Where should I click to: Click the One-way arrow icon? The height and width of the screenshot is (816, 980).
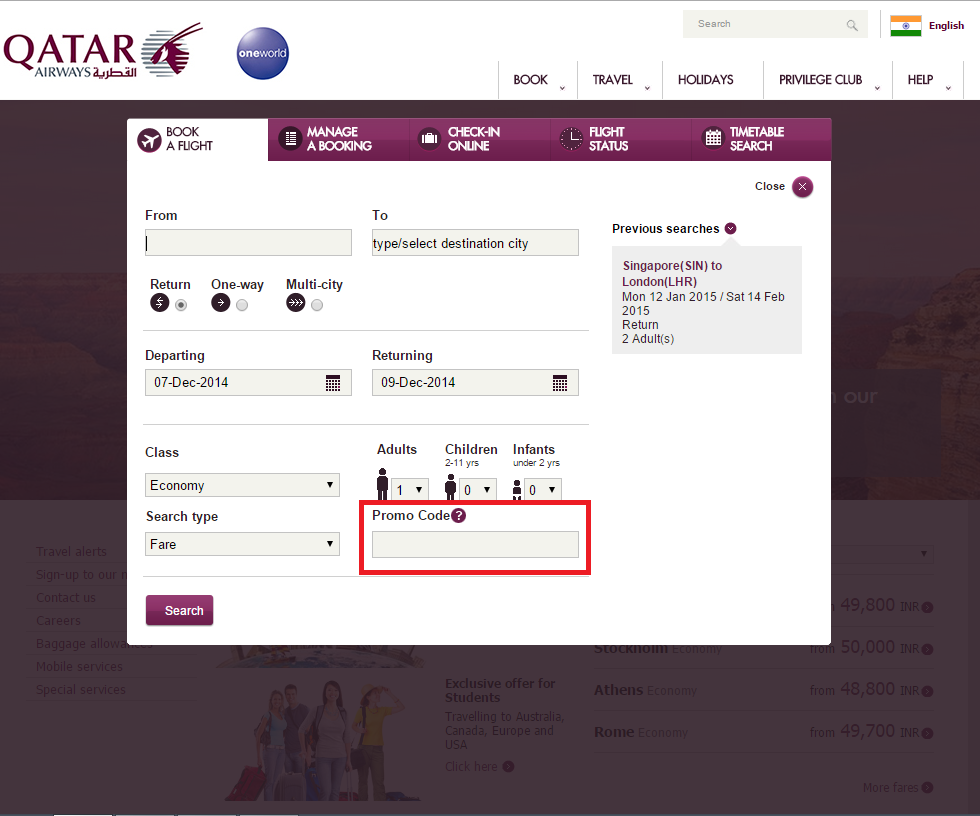pos(221,303)
